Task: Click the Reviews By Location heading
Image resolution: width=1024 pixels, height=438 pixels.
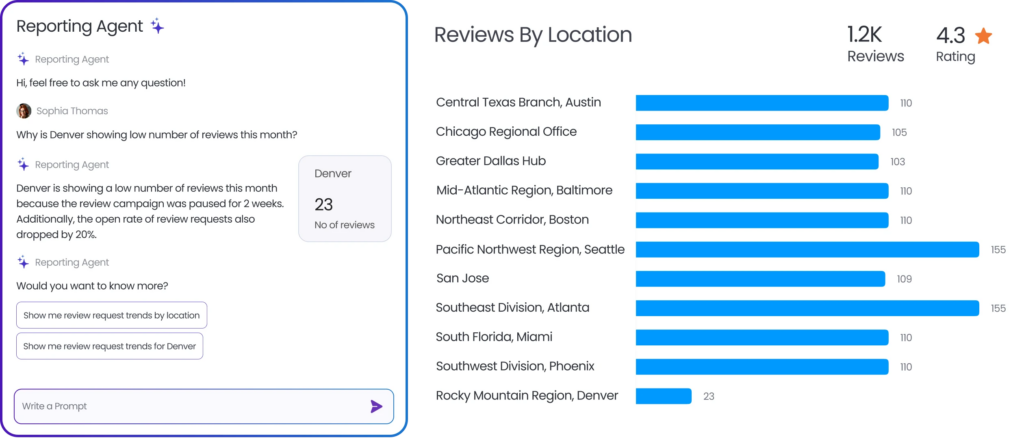Action: (x=532, y=35)
